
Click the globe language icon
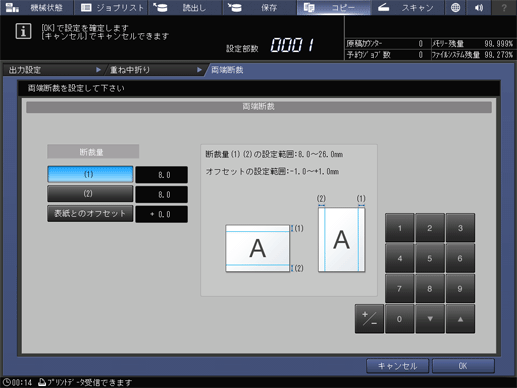point(455,8)
